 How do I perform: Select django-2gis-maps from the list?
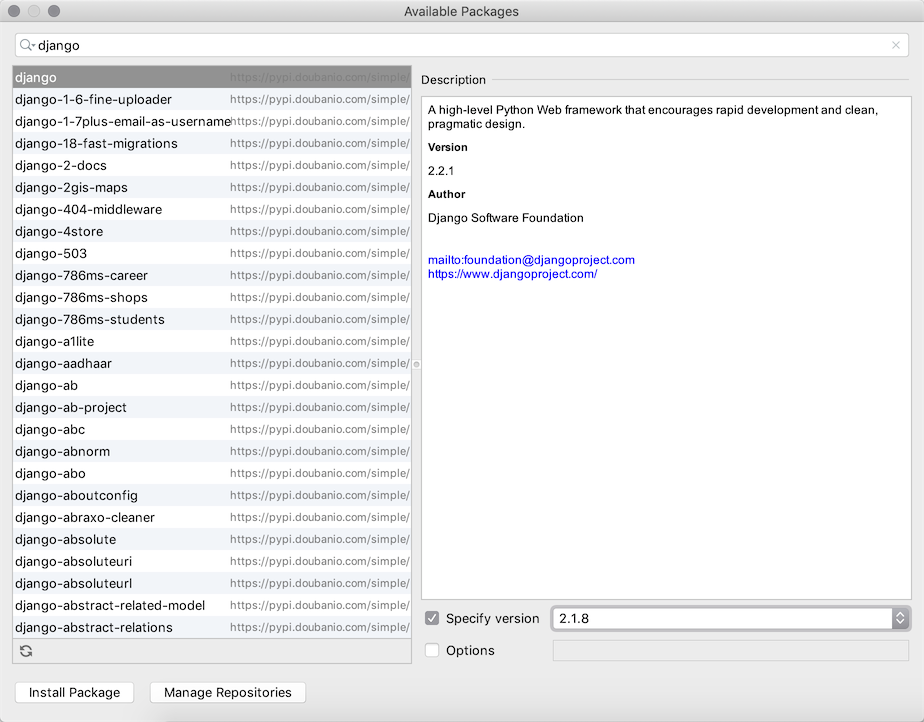[x=71, y=187]
